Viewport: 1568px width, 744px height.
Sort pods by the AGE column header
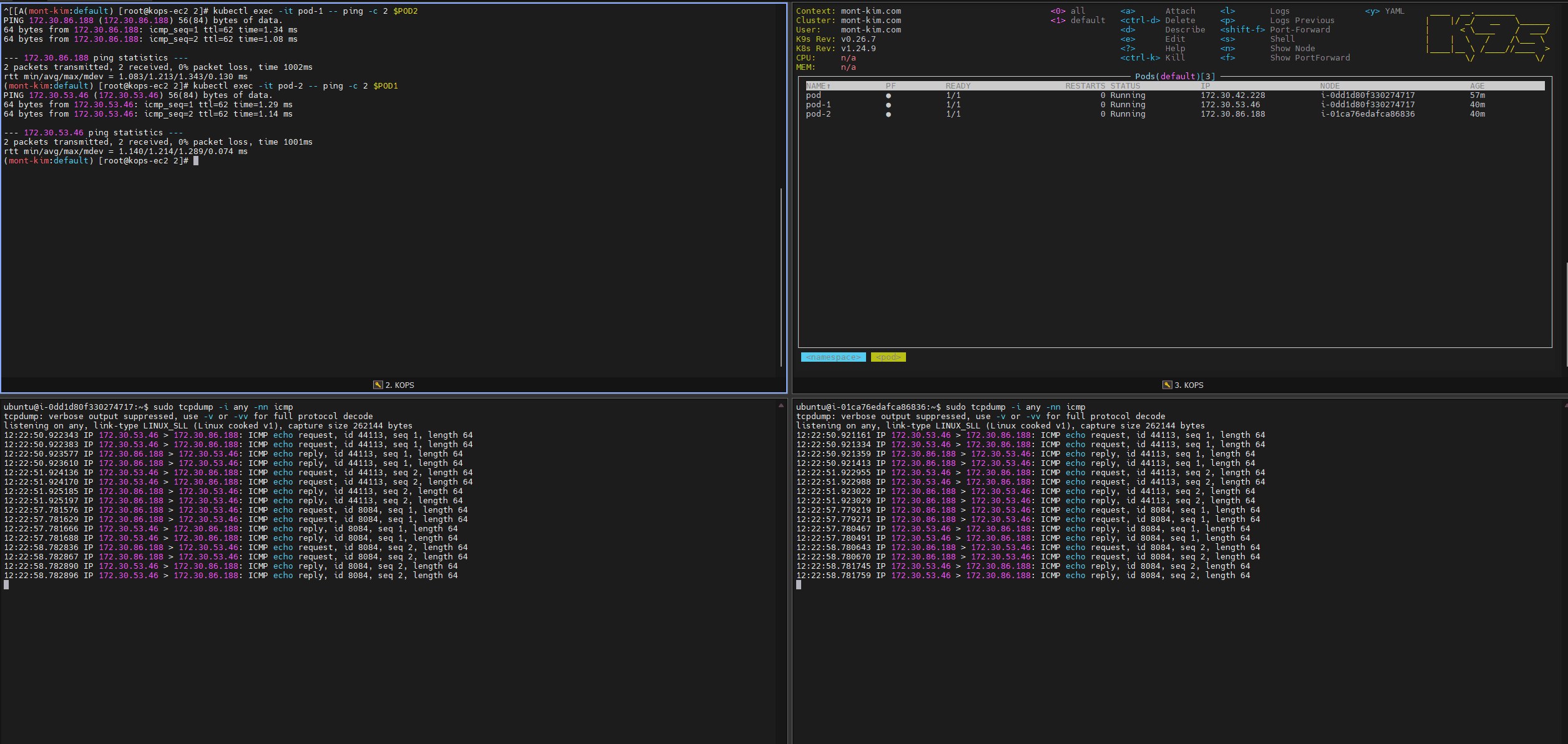pyautogui.click(x=1477, y=86)
